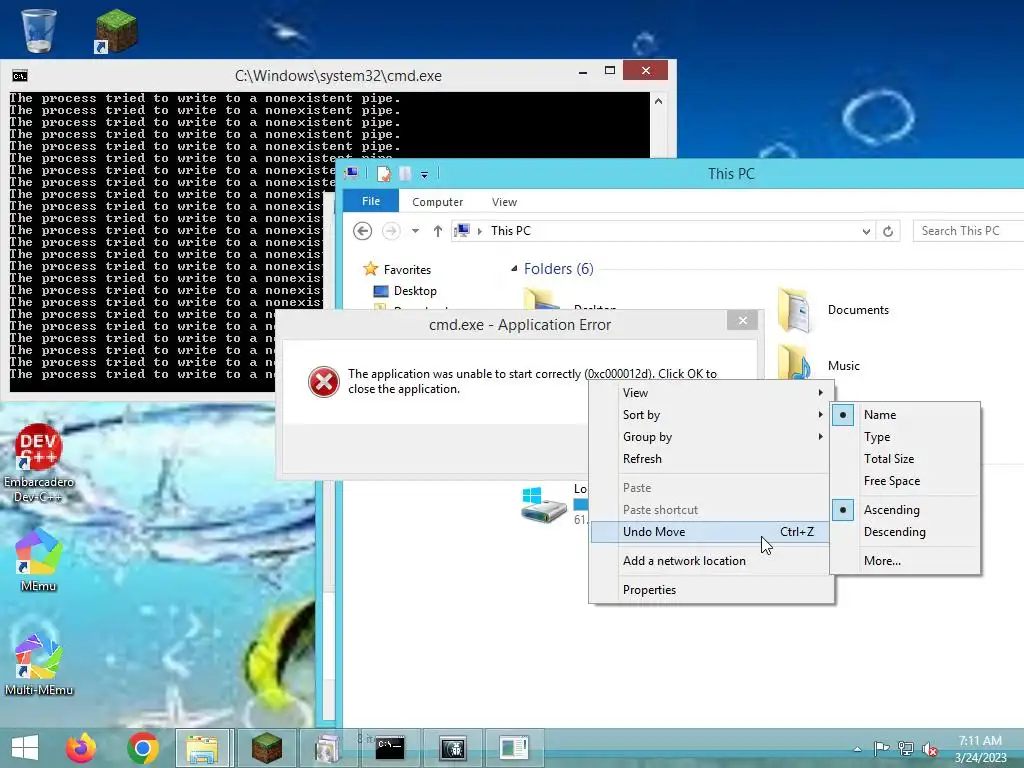Open the Minecraft block desktop shortcut

(116, 30)
